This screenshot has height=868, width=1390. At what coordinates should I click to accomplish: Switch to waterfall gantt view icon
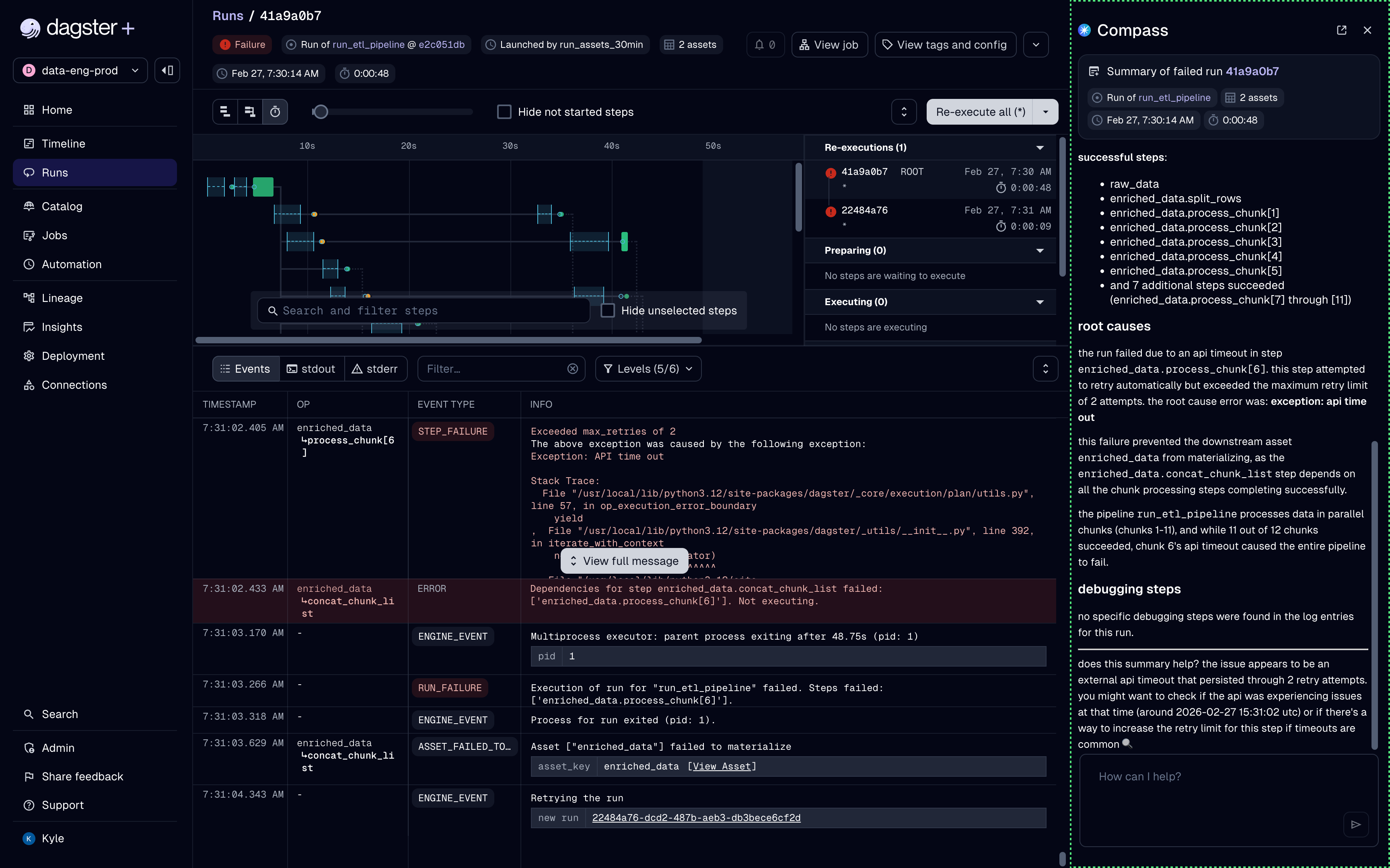[x=250, y=112]
